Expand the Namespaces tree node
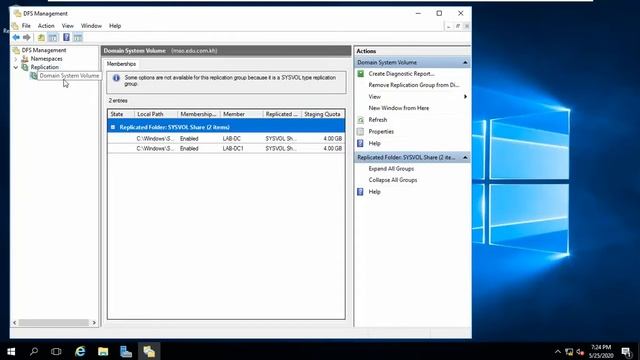This screenshot has width=640, height=360. (x=16, y=59)
